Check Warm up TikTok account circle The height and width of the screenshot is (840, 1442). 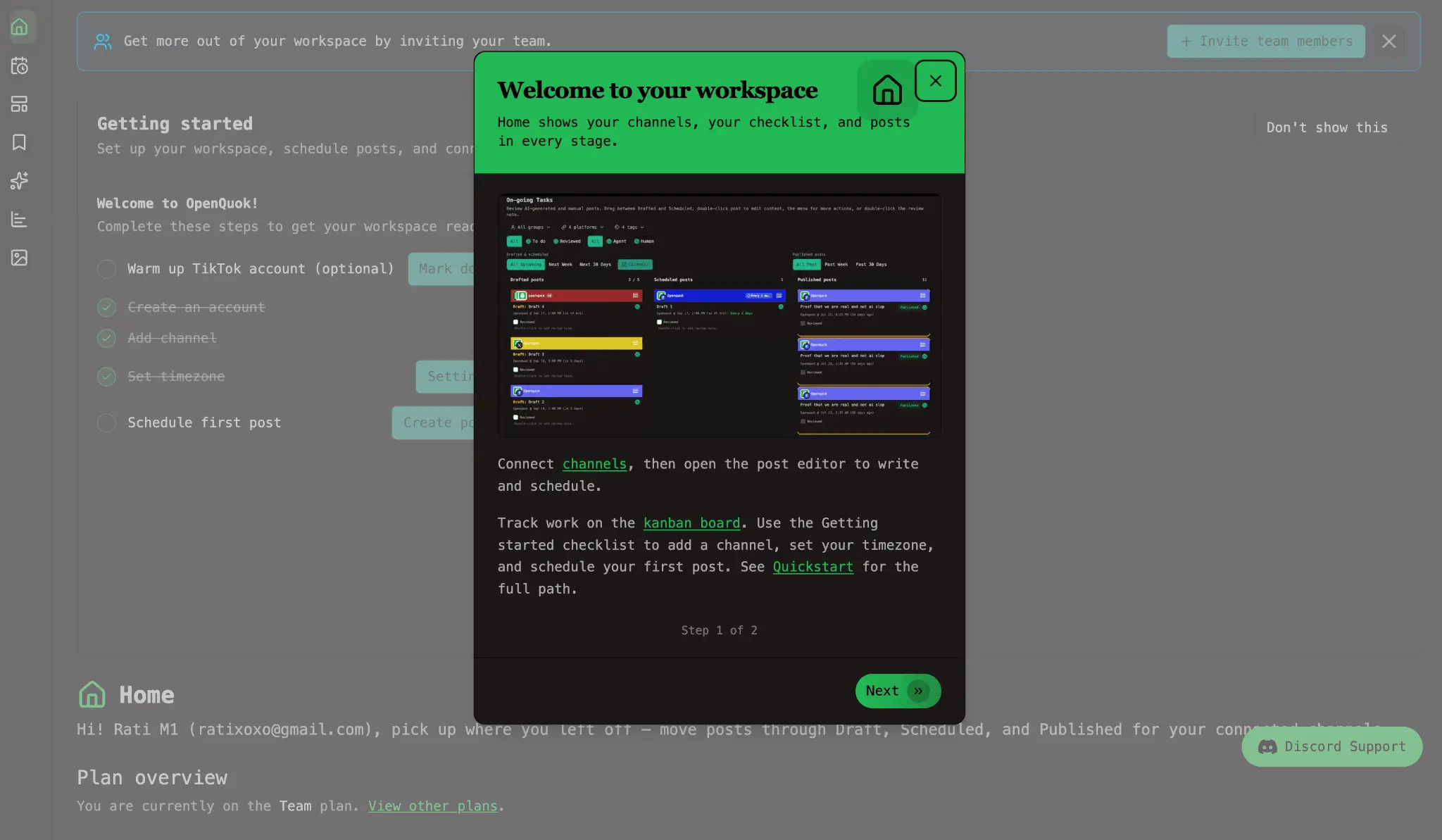pyautogui.click(x=106, y=269)
